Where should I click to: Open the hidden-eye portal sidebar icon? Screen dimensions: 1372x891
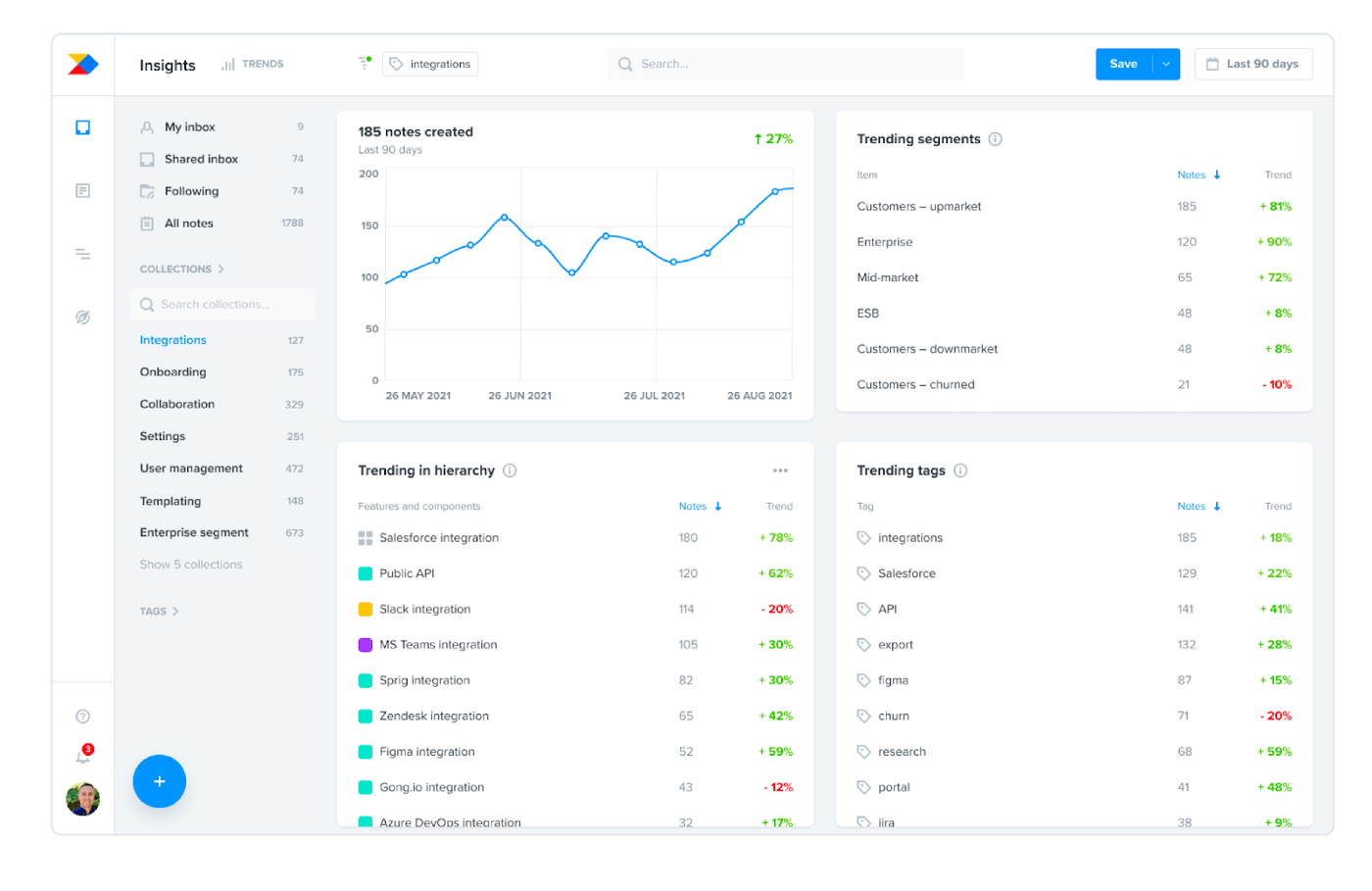(x=83, y=317)
